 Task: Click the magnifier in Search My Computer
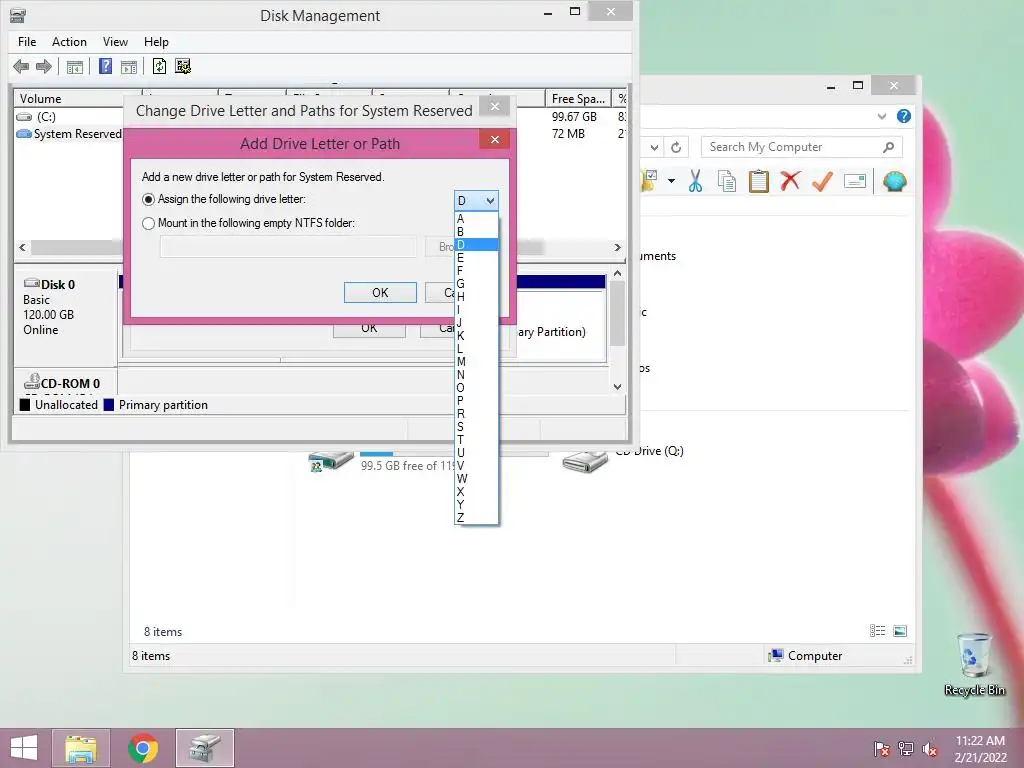click(888, 148)
